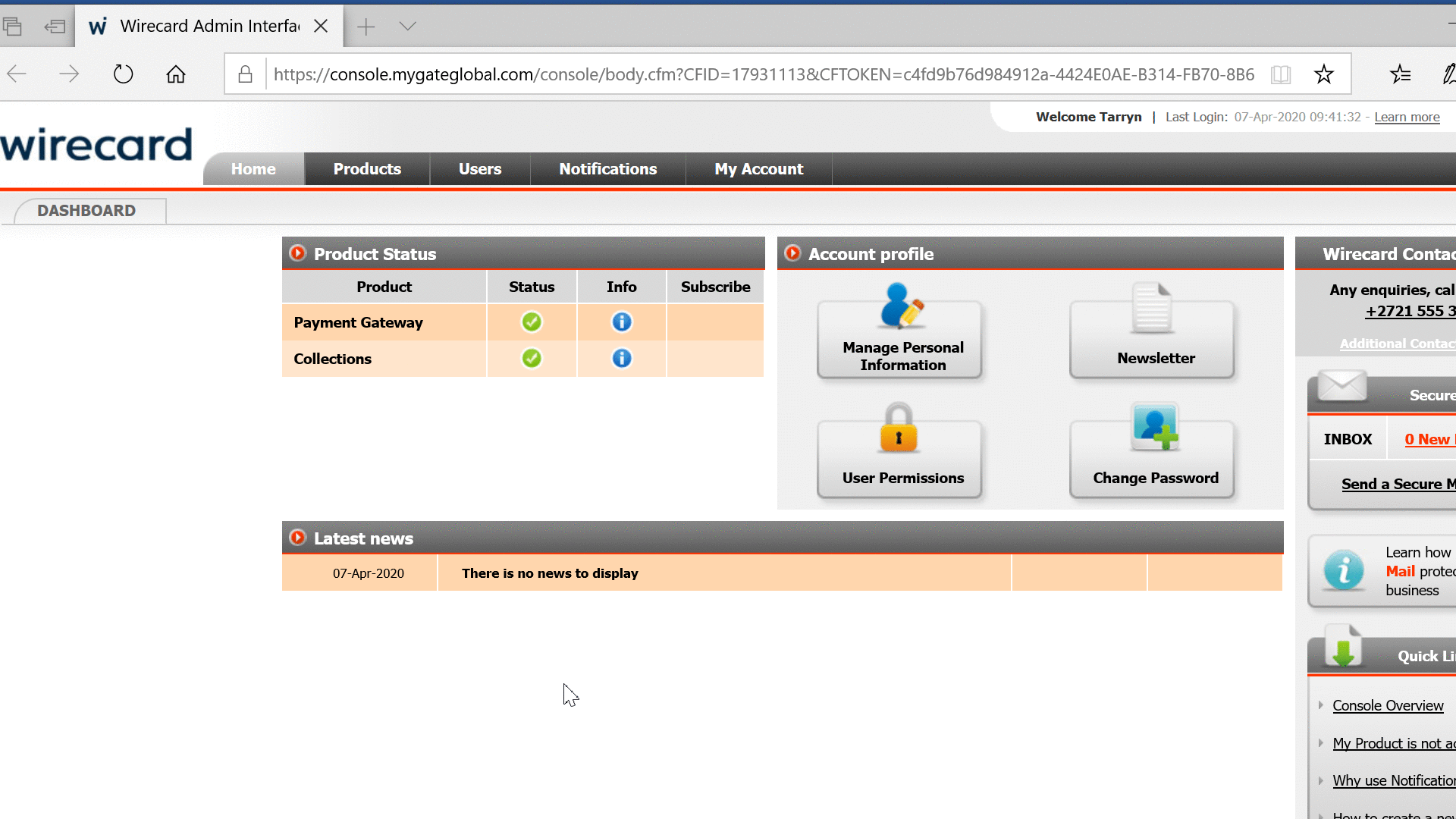Click the browser Back arrow
Image resolution: width=1456 pixels, height=819 pixels.
pos(17,74)
